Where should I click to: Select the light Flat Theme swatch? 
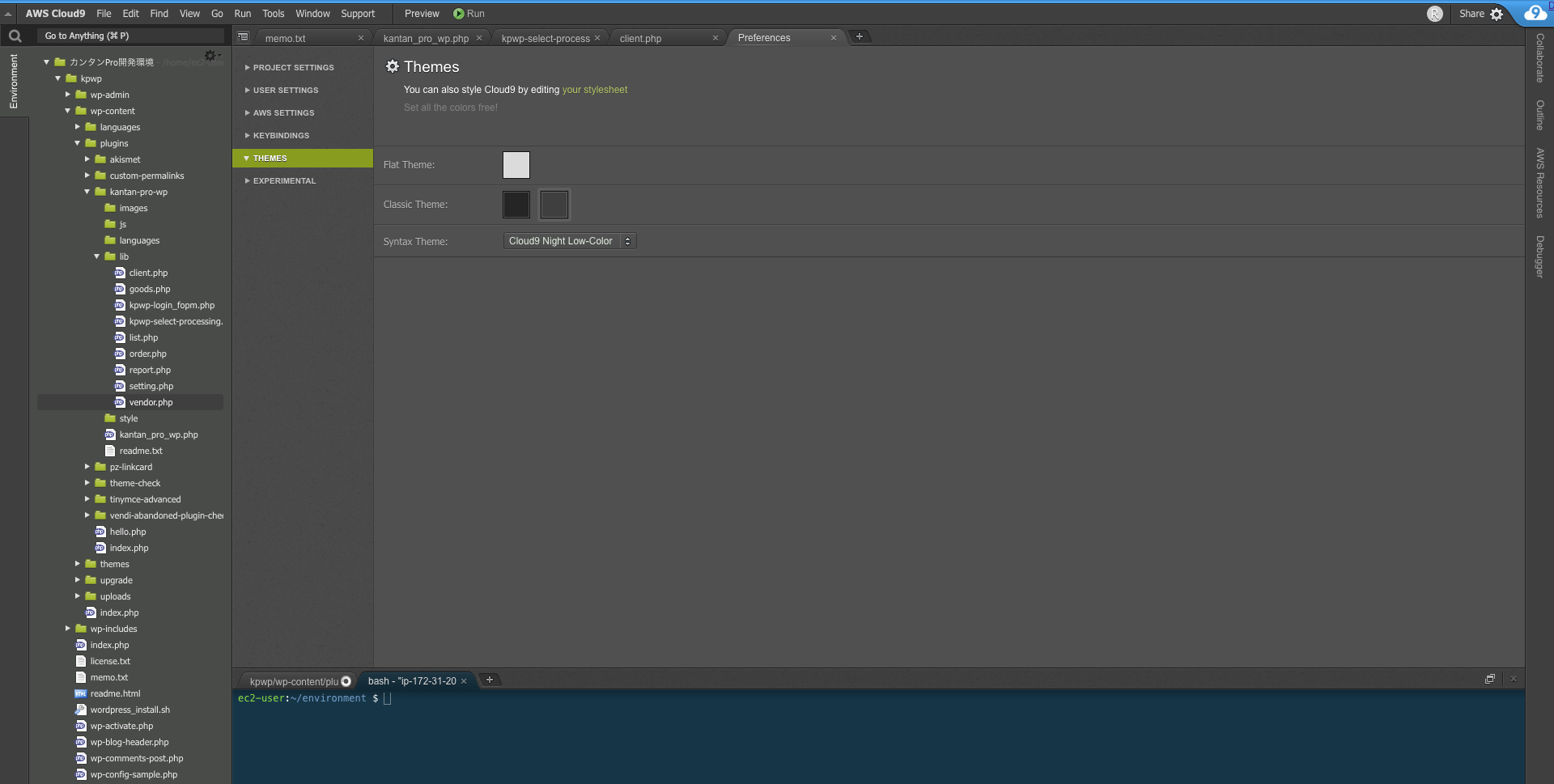pyautogui.click(x=516, y=165)
